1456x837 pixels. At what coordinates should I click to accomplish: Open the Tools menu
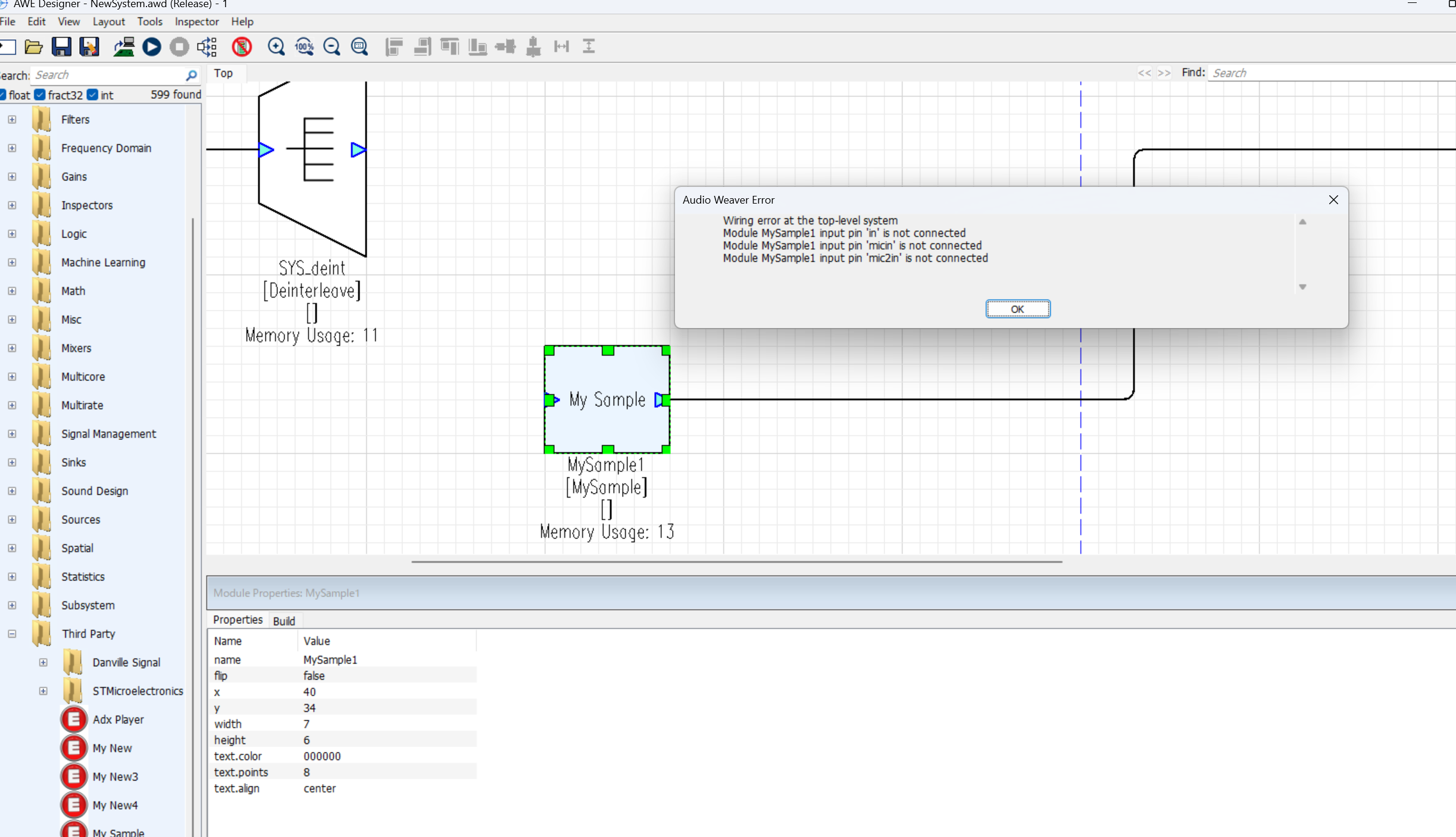(149, 21)
